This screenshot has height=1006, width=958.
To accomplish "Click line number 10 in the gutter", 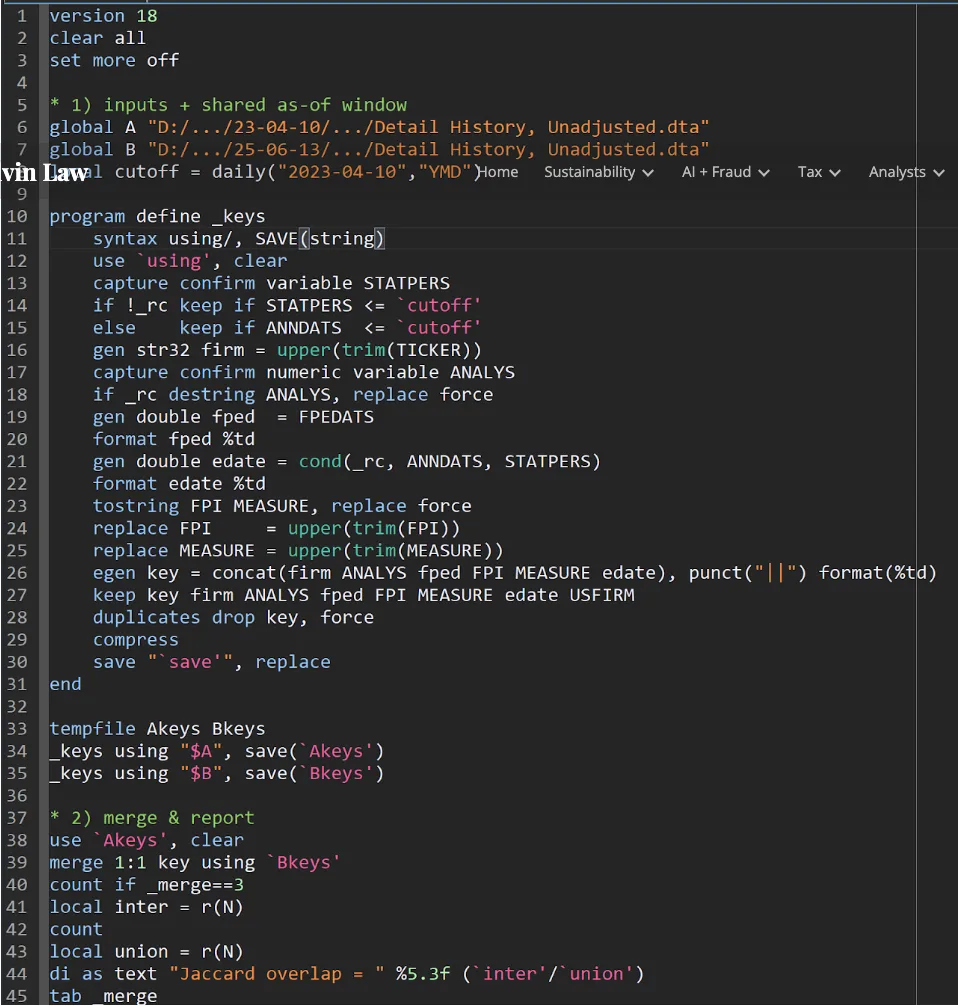I will click(22, 216).
